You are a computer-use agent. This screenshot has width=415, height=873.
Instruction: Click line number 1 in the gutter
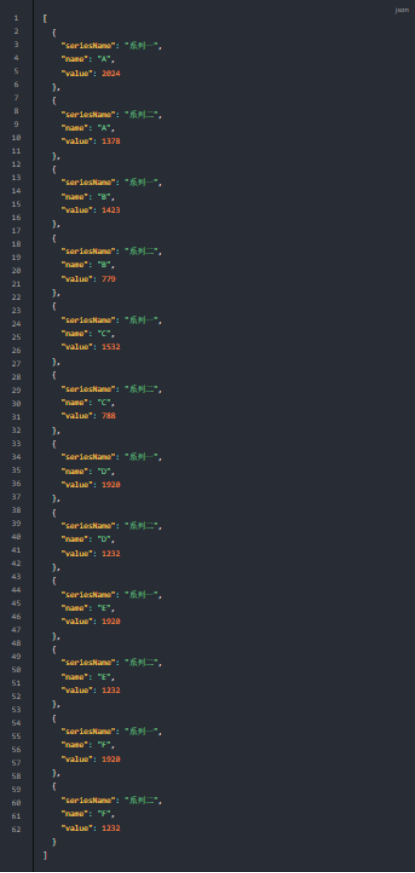click(16, 18)
